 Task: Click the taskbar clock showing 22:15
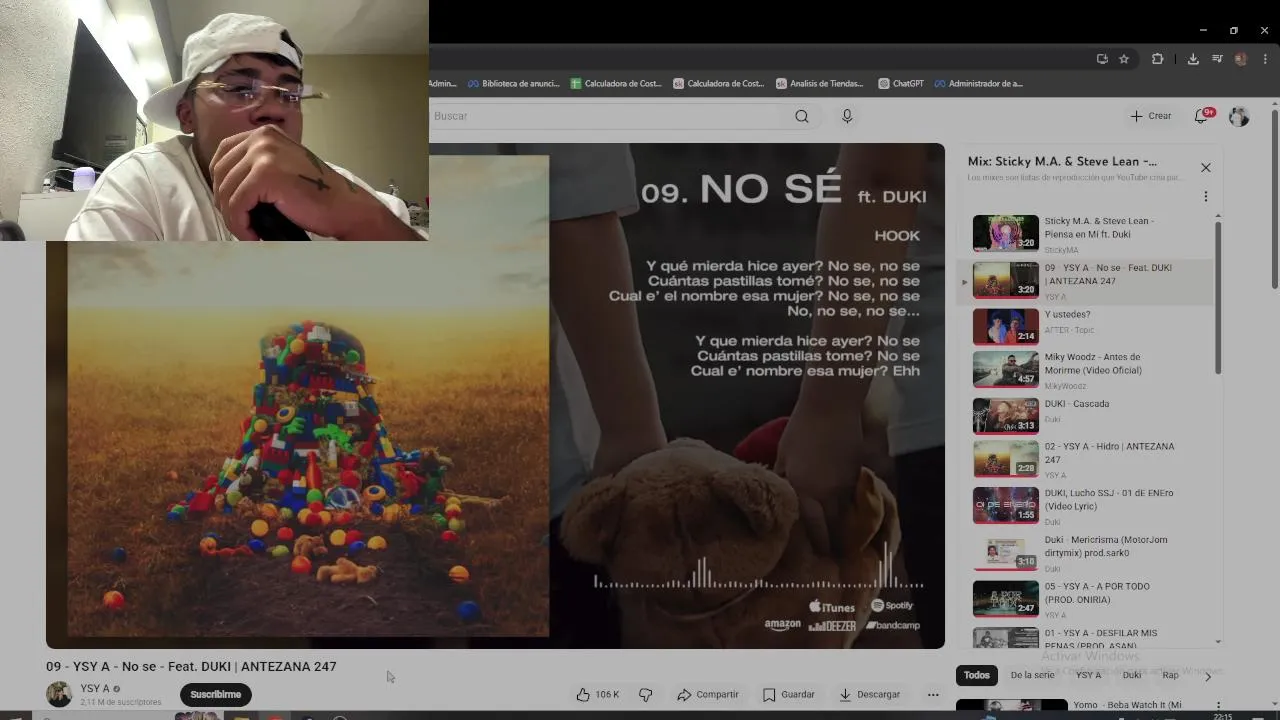tap(1222, 716)
